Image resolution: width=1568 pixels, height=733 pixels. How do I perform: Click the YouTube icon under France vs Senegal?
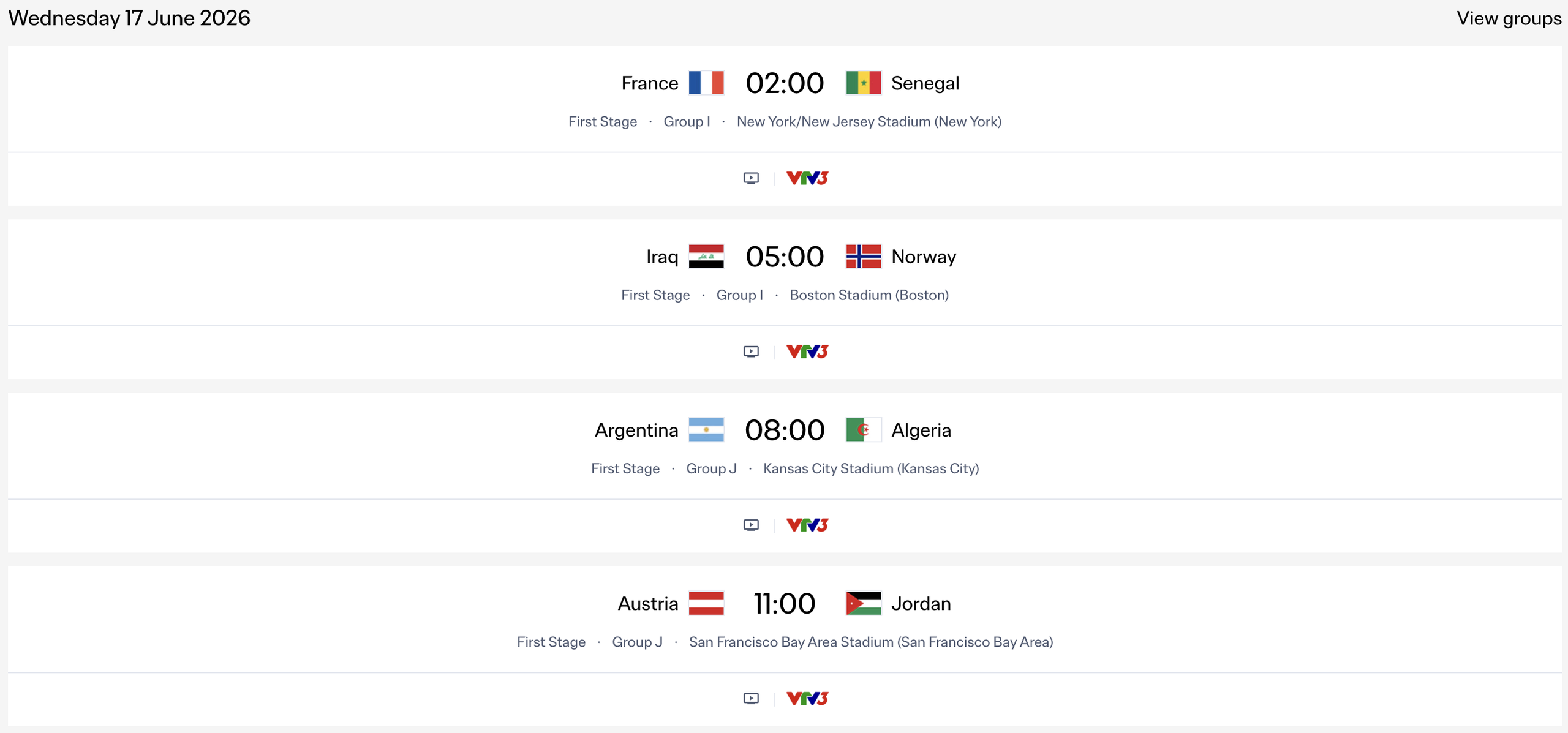coord(751,178)
